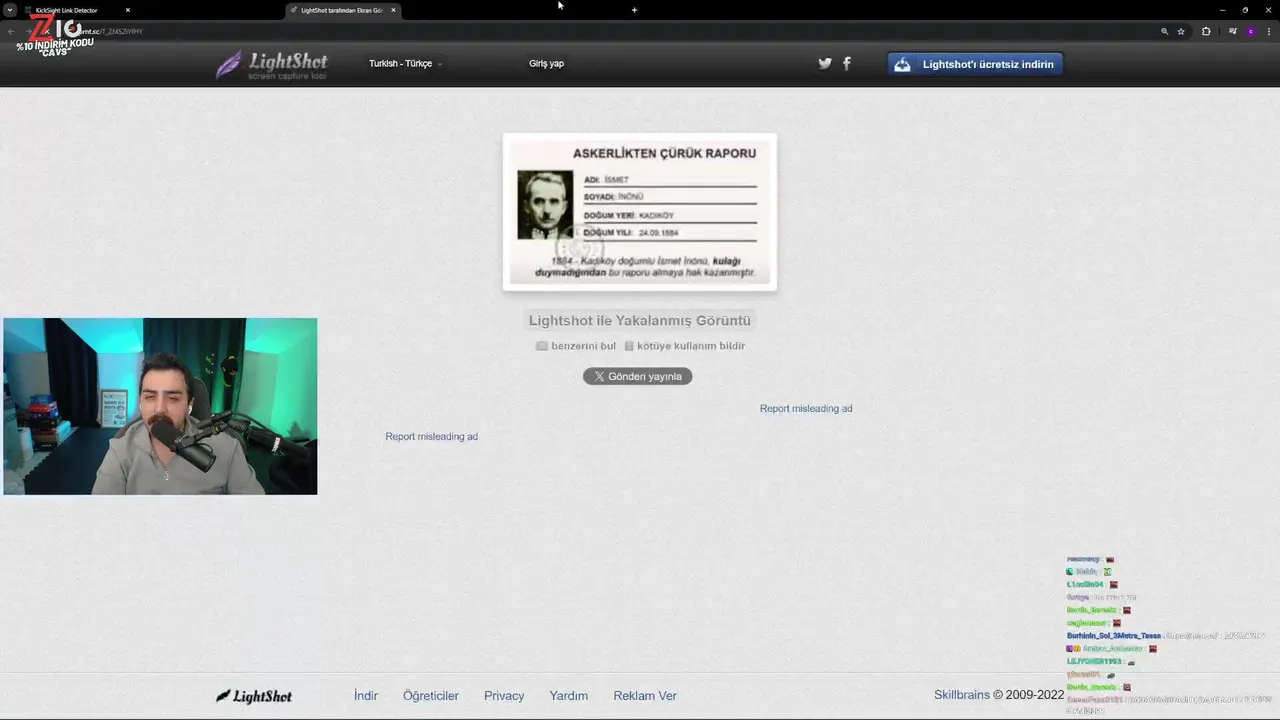
Task: Open the Facebook icon in LightShot header
Action: coord(847,63)
